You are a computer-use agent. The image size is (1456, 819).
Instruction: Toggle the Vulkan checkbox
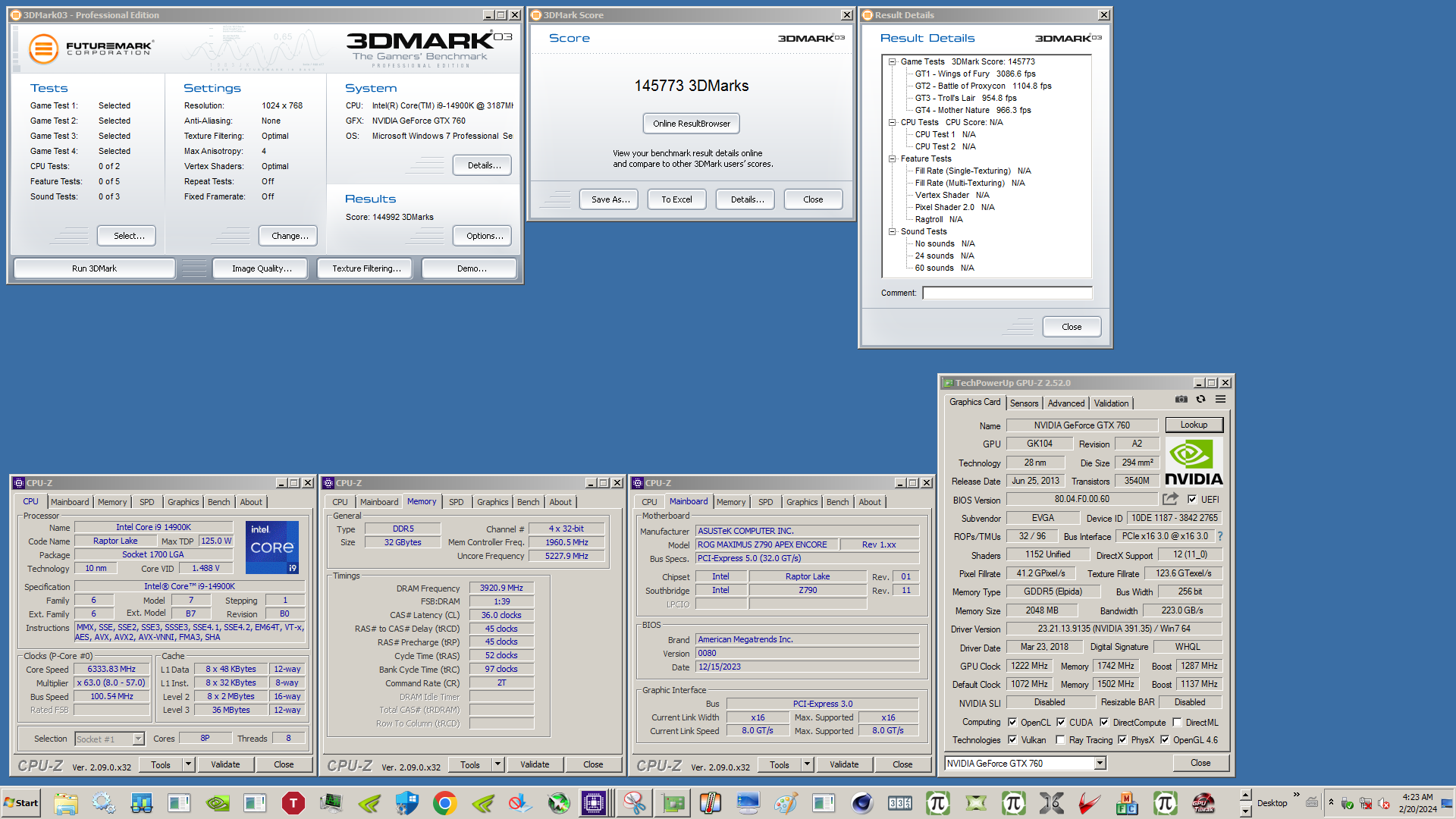pos(1012,740)
